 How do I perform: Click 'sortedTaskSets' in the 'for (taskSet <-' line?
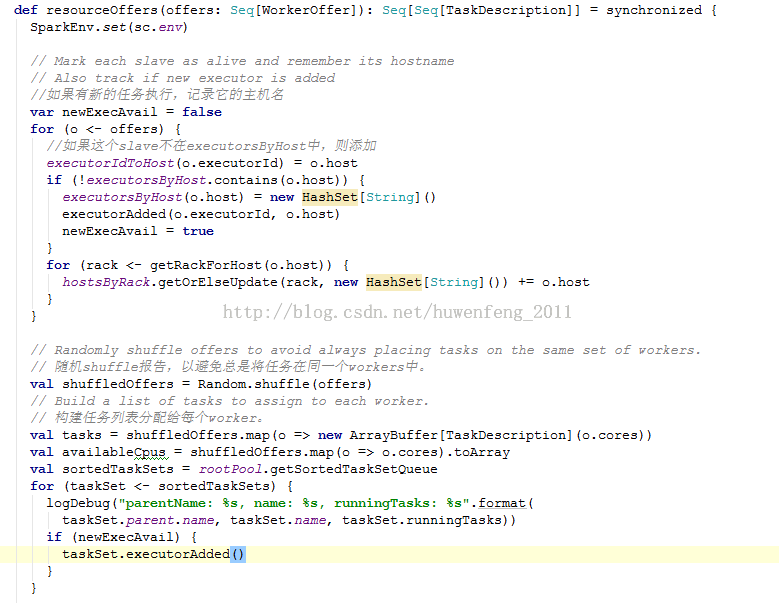click(x=214, y=486)
